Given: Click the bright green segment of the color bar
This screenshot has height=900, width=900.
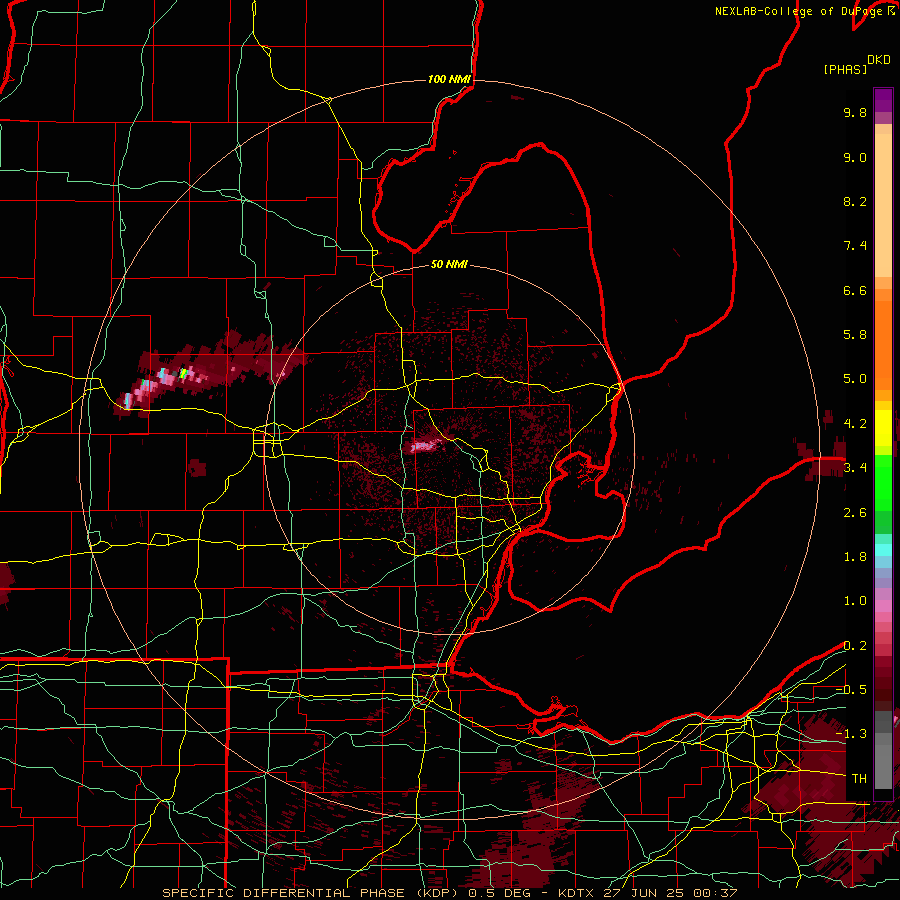Looking at the screenshot, I should tap(883, 482).
